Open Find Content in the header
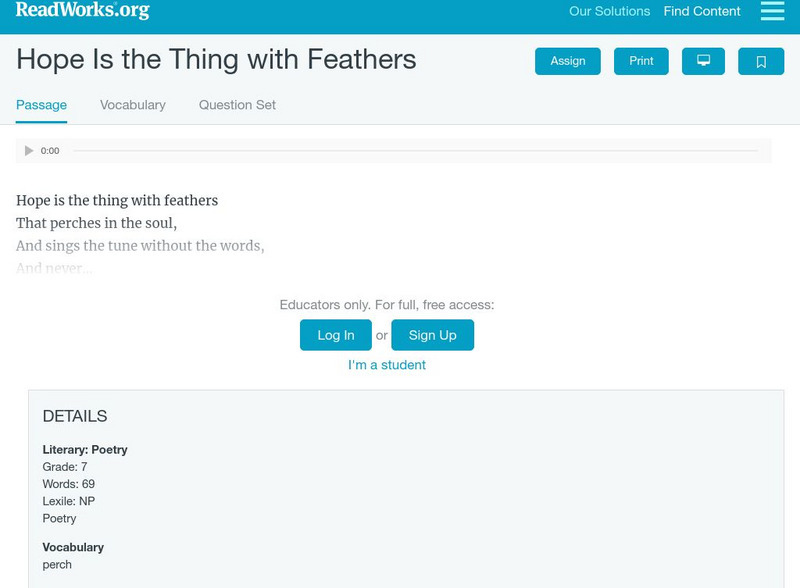The width and height of the screenshot is (800, 588). click(x=702, y=12)
